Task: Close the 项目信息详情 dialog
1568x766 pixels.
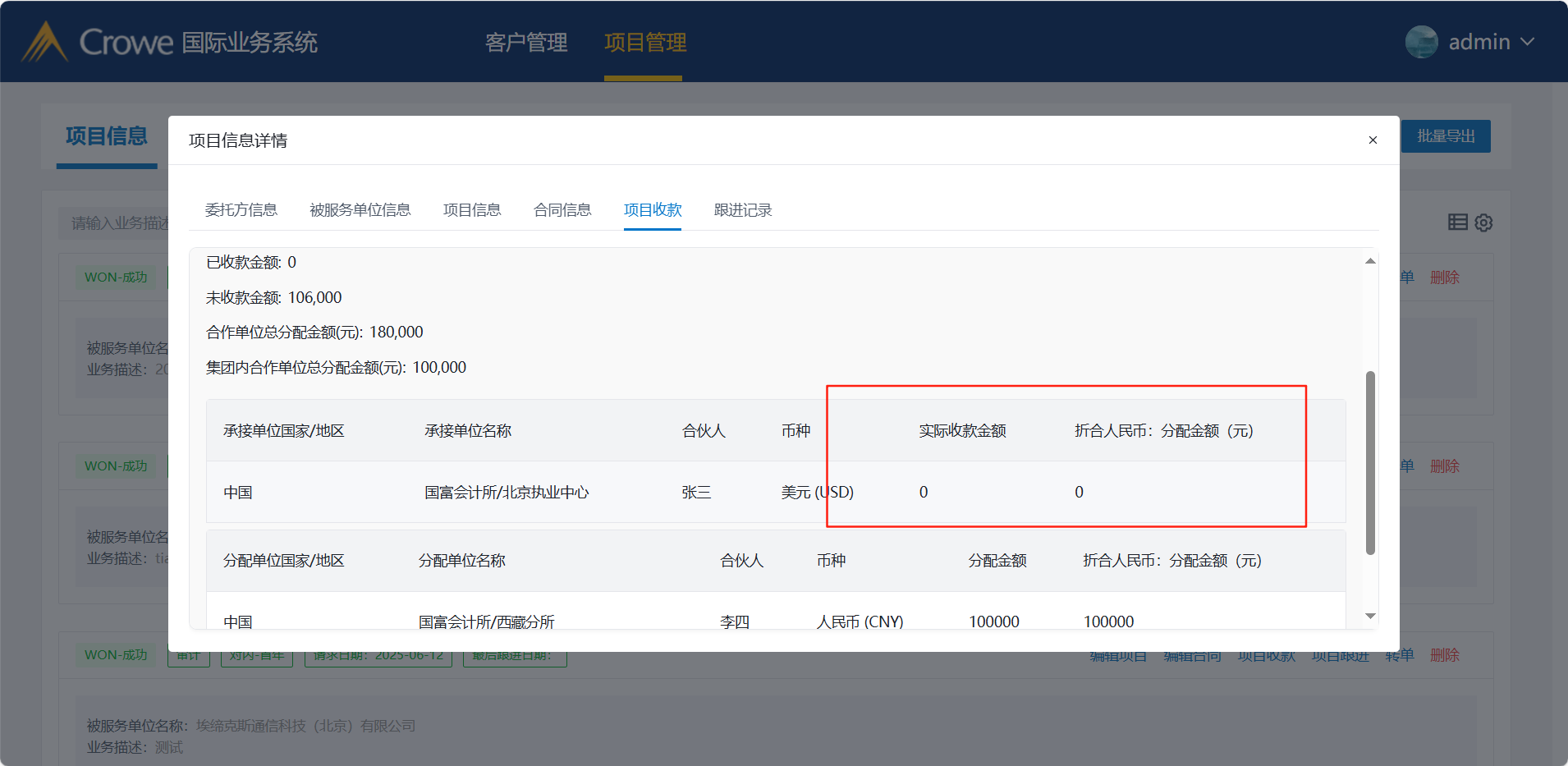Action: tap(1373, 140)
